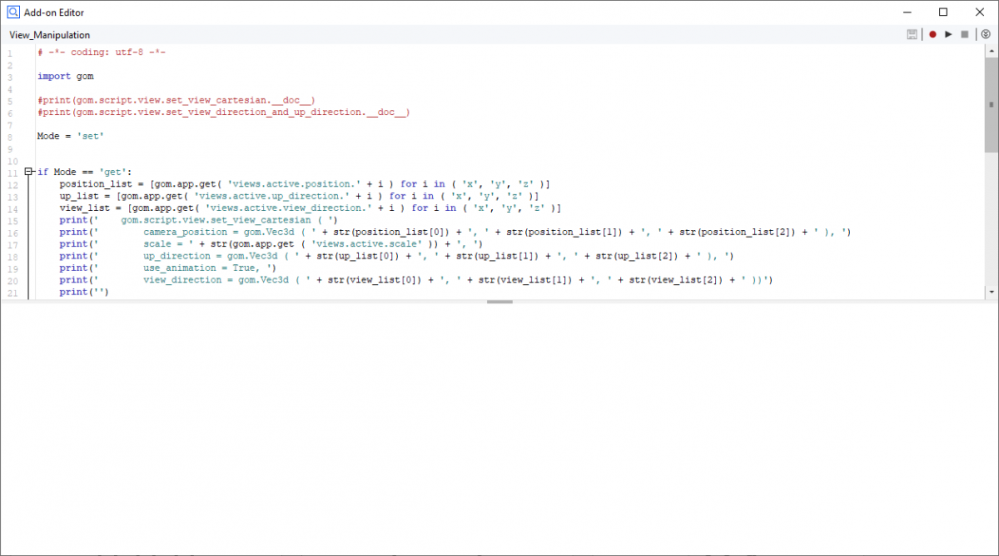Screen dimensions: 999x556
Task: Click line number 8 in the gutter
Action: click(10, 138)
